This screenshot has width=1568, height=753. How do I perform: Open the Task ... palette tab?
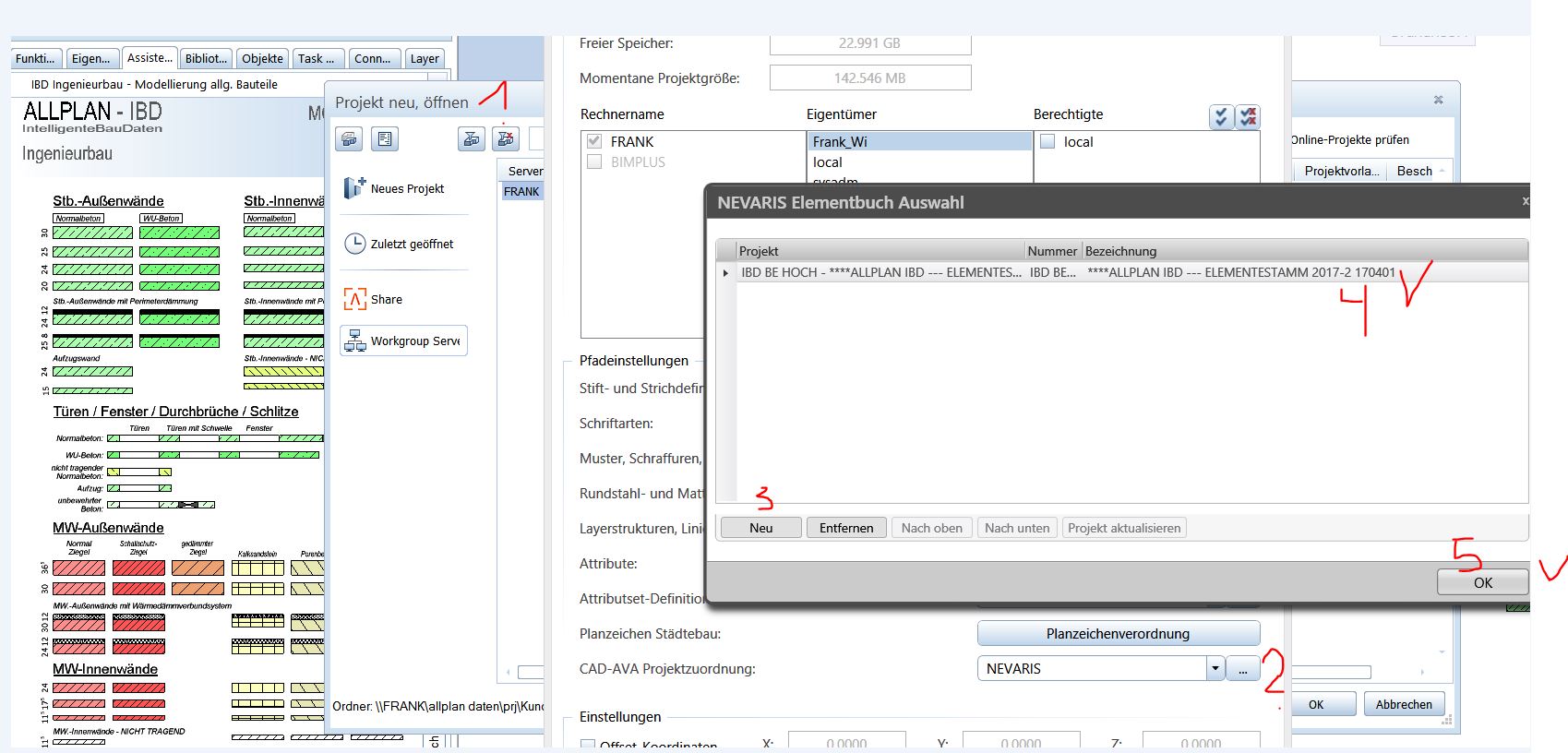pyautogui.click(x=318, y=58)
